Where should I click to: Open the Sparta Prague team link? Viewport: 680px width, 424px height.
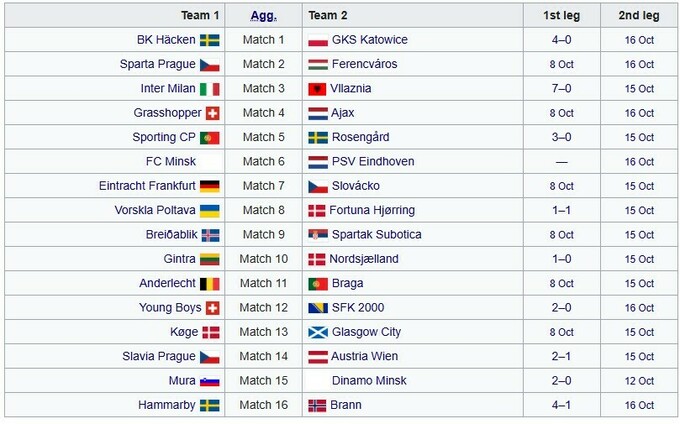(x=157, y=64)
